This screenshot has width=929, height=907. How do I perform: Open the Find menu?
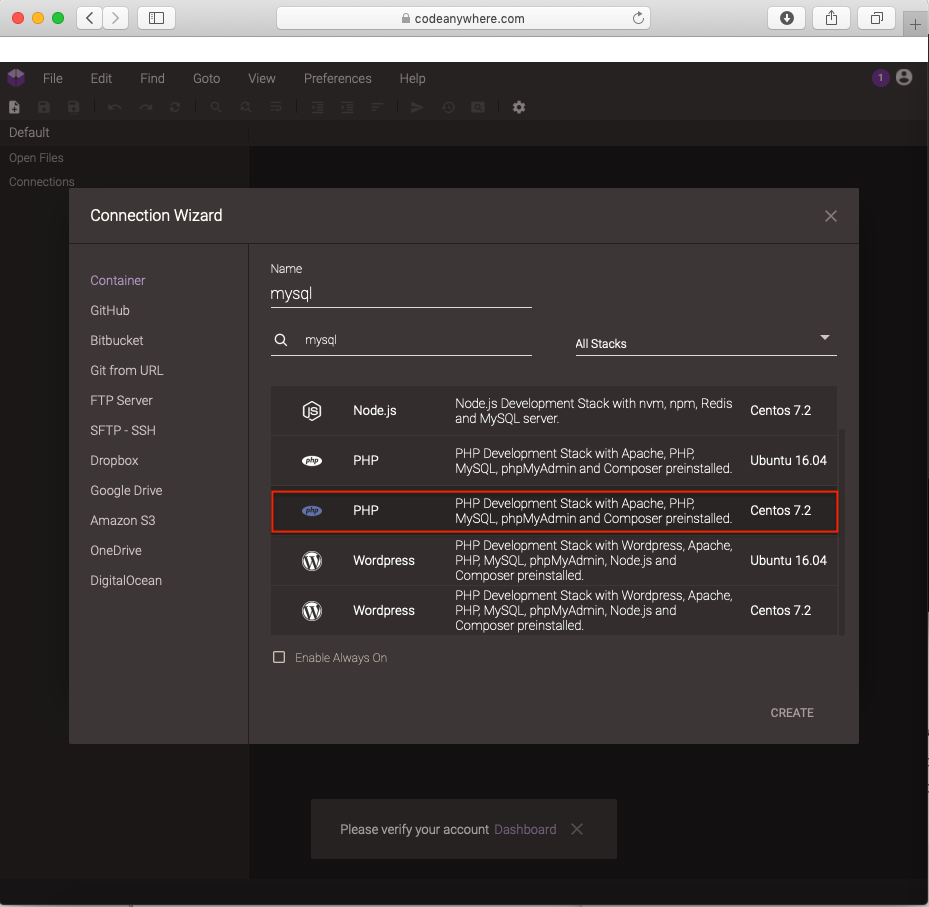(x=152, y=78)
